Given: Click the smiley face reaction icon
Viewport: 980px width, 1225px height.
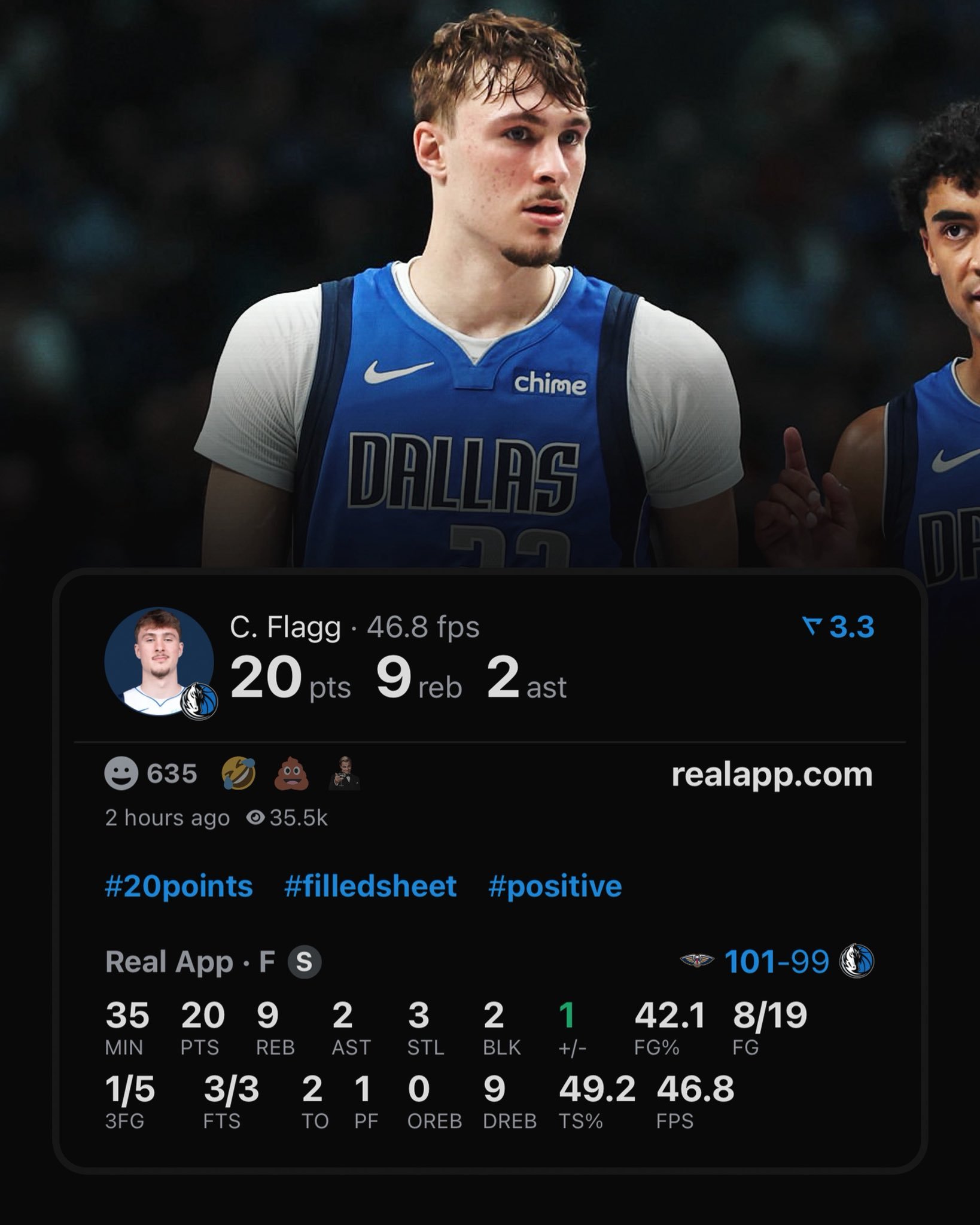Looking at the screenshot, I should tap(121, 773).
